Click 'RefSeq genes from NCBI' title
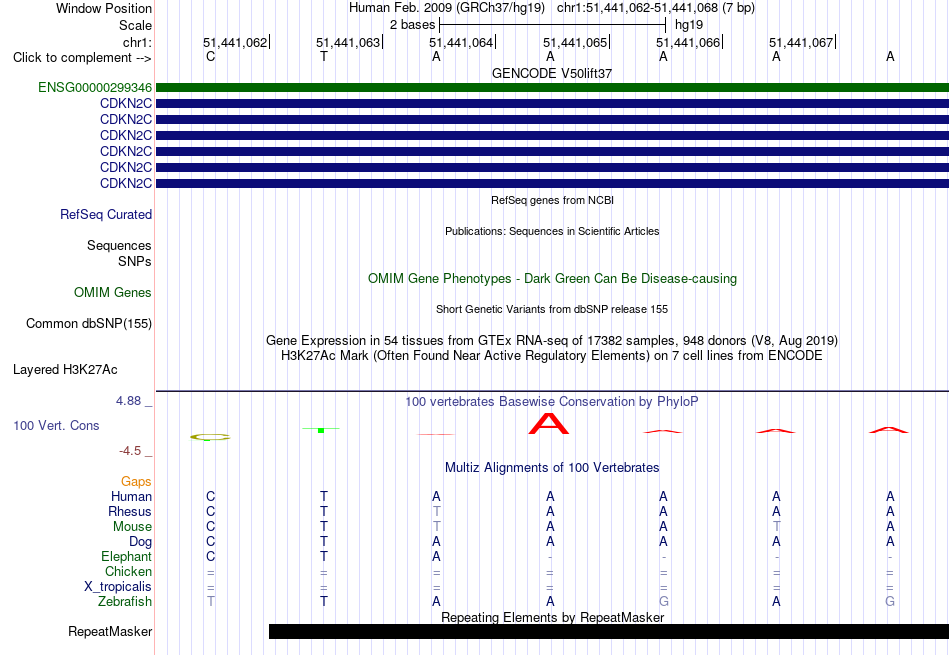950x655 pixels. pos(552,200)
